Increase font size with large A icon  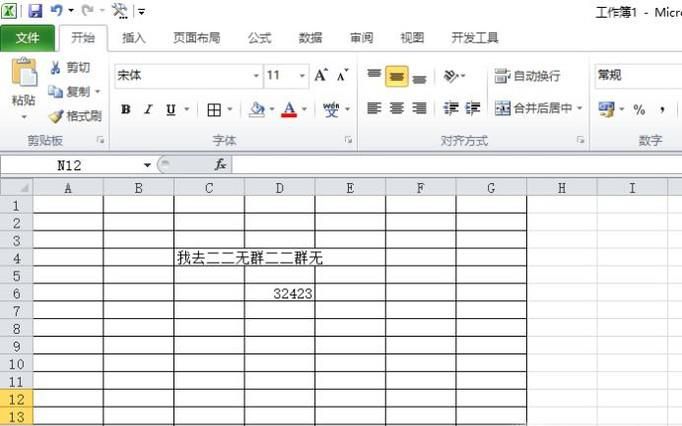pos(321,75)
